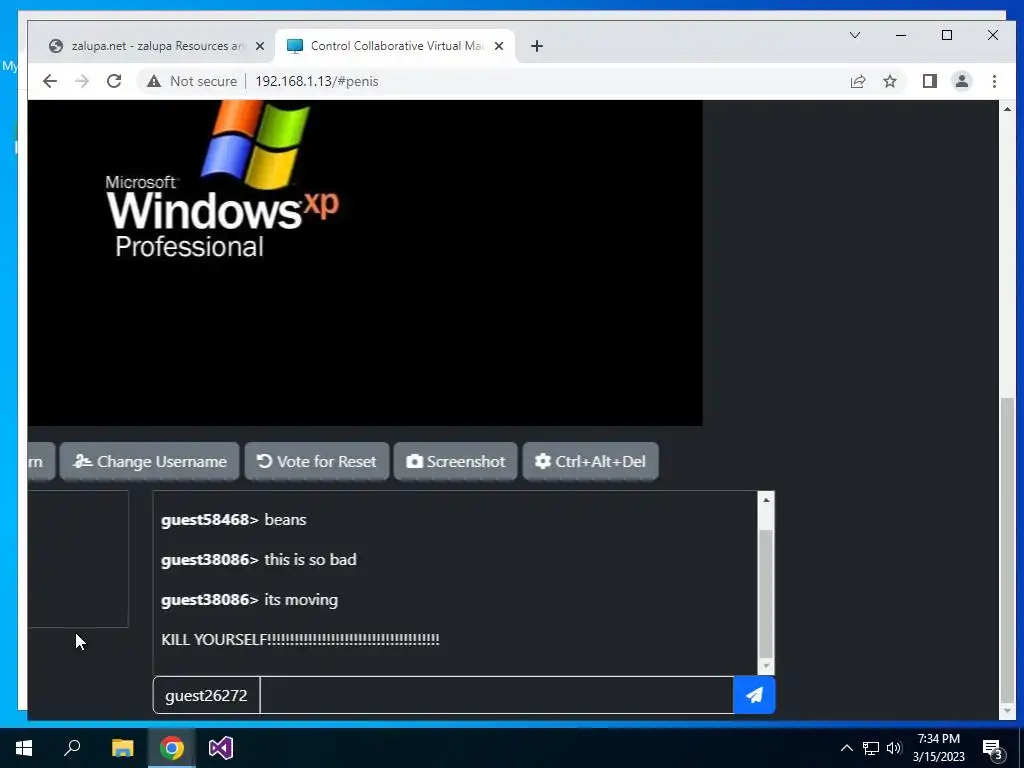Click the share this page icon
The height and width of the screenshot is (768, 1024).
click(857, 81)
